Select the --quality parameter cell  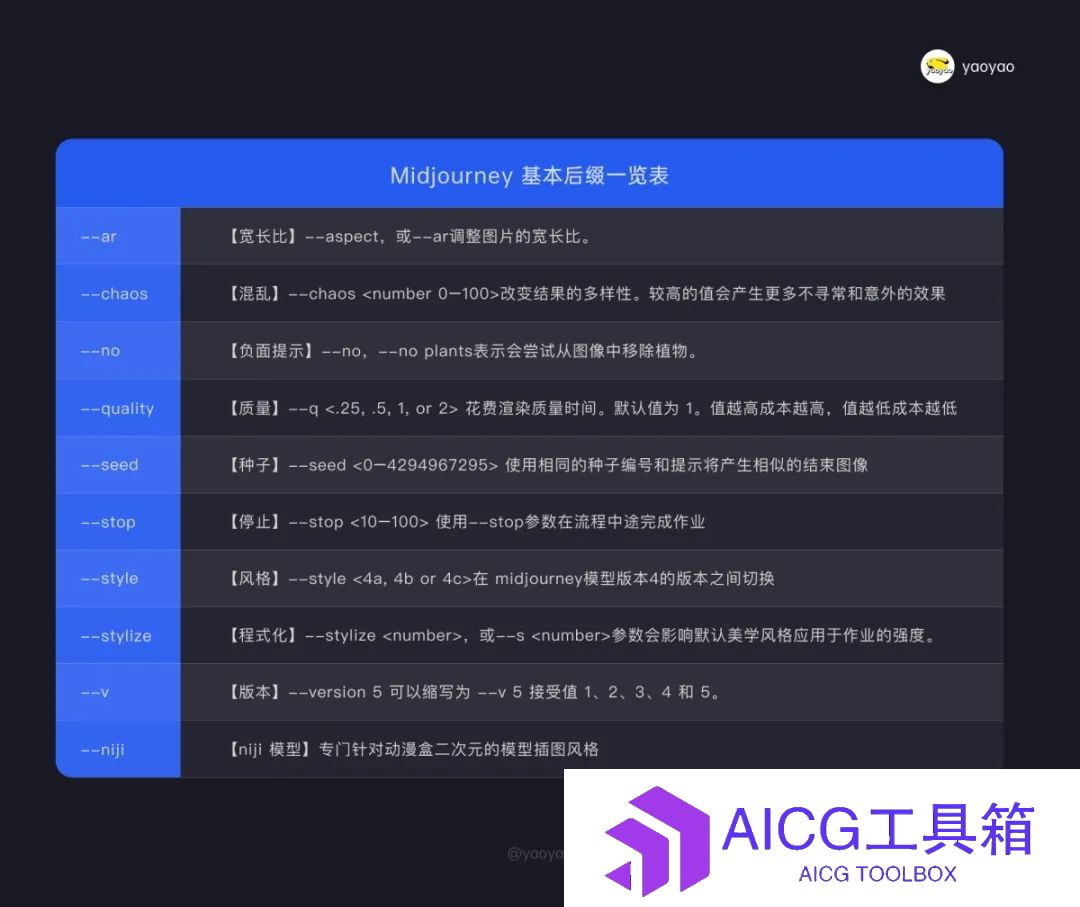[118, 408]
